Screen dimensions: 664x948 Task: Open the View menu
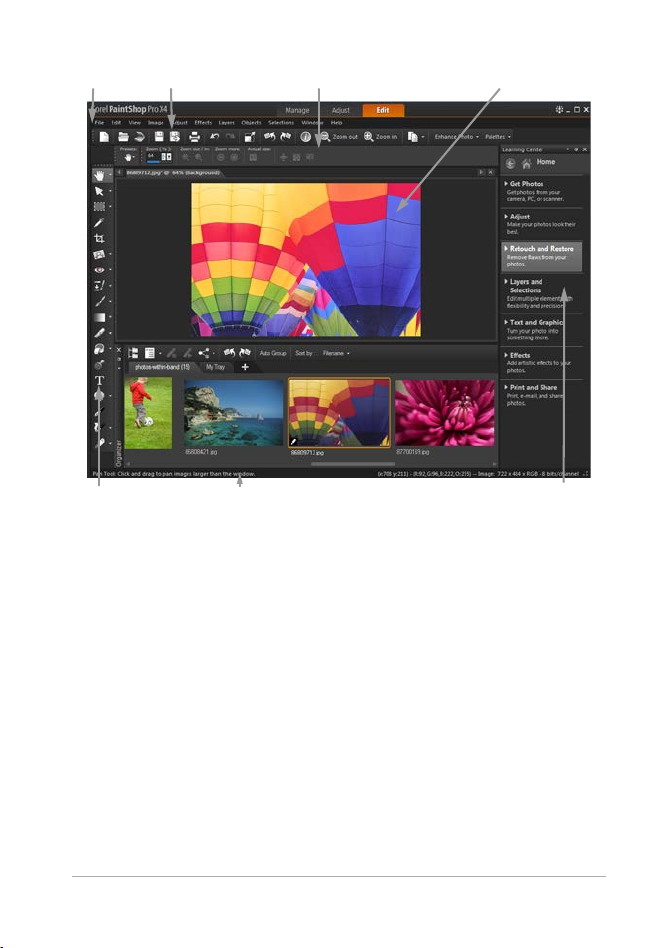[x=134, y=123]
